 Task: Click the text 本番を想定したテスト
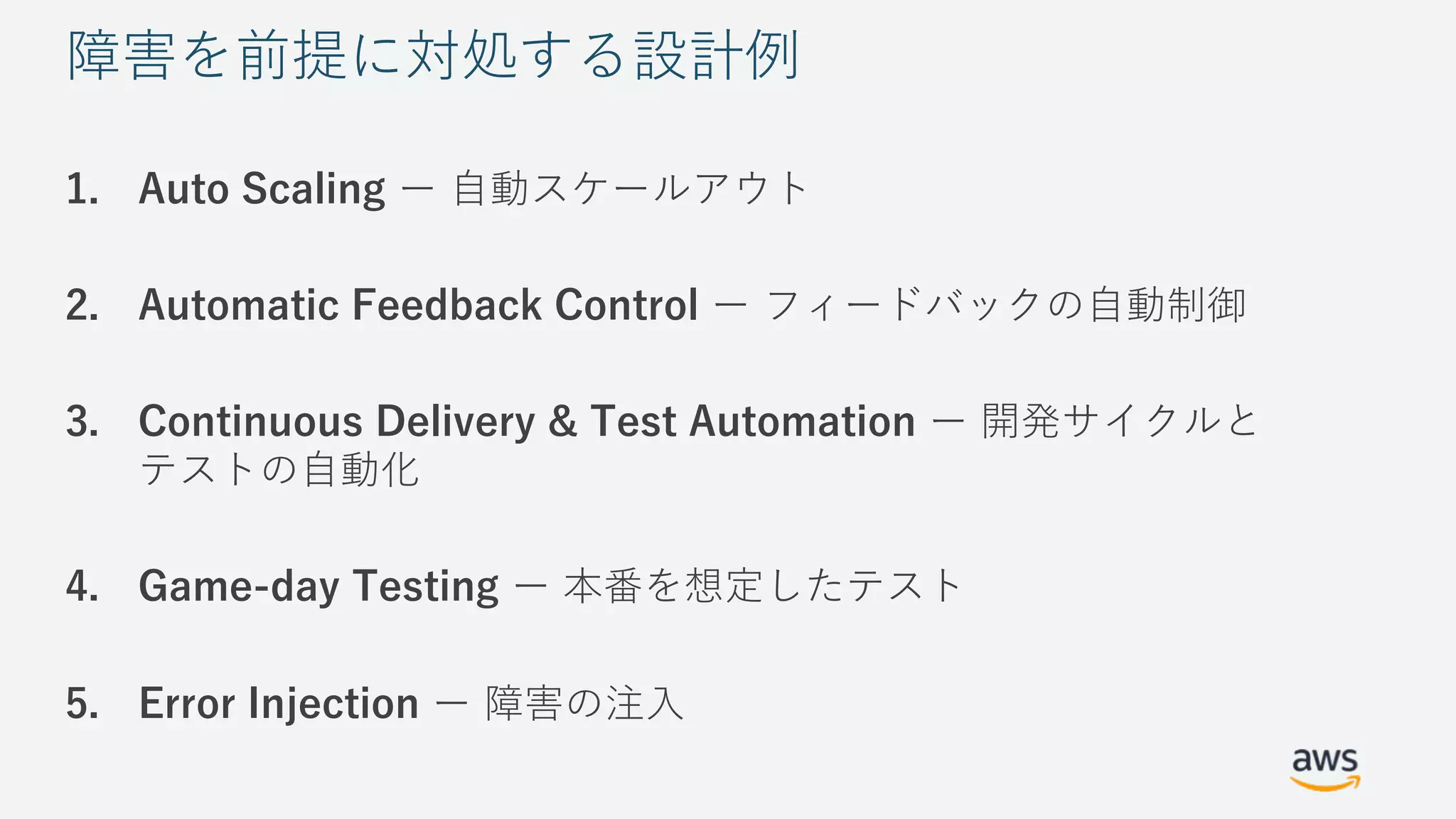point(763,587)
